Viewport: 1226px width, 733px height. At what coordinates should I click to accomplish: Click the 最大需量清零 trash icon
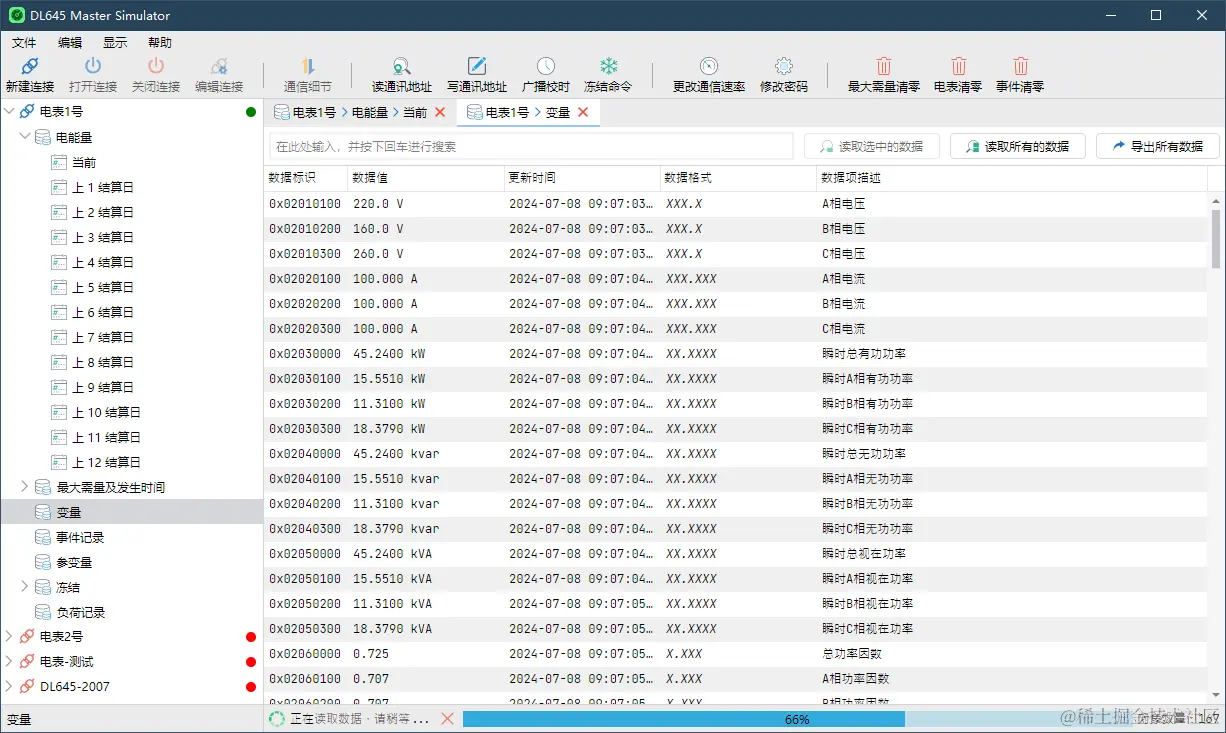[884, 66]
